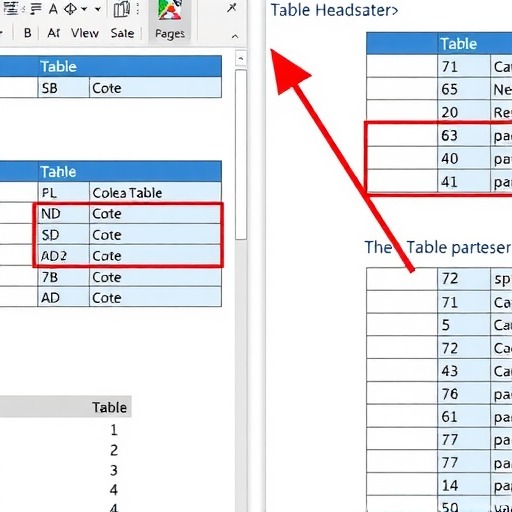The height and width of the screenshot is (512, 512).
Task: Click the pin ribbon icon at top right
Action: tap(232, 7)
